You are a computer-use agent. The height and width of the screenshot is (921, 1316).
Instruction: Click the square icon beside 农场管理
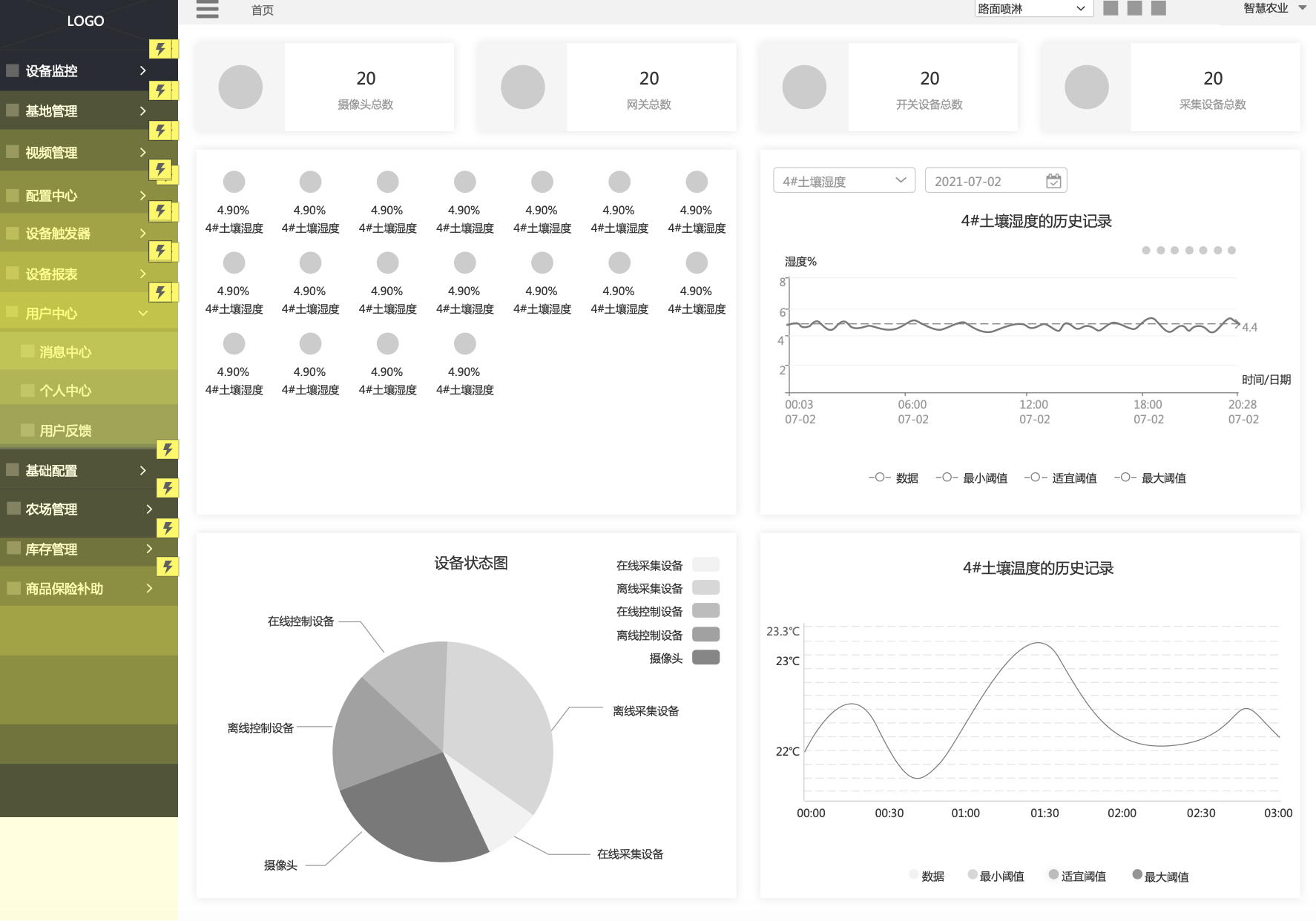[14, 509]
